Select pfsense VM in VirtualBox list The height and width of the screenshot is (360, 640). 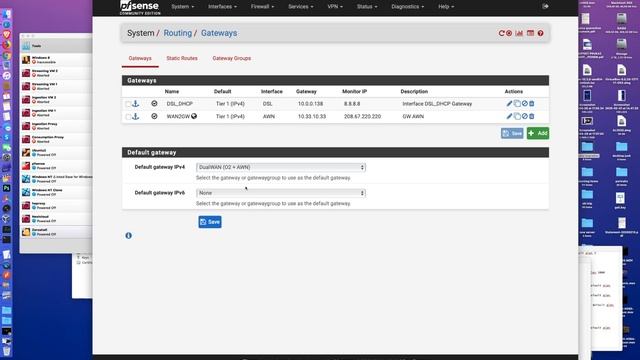[56, 166]
